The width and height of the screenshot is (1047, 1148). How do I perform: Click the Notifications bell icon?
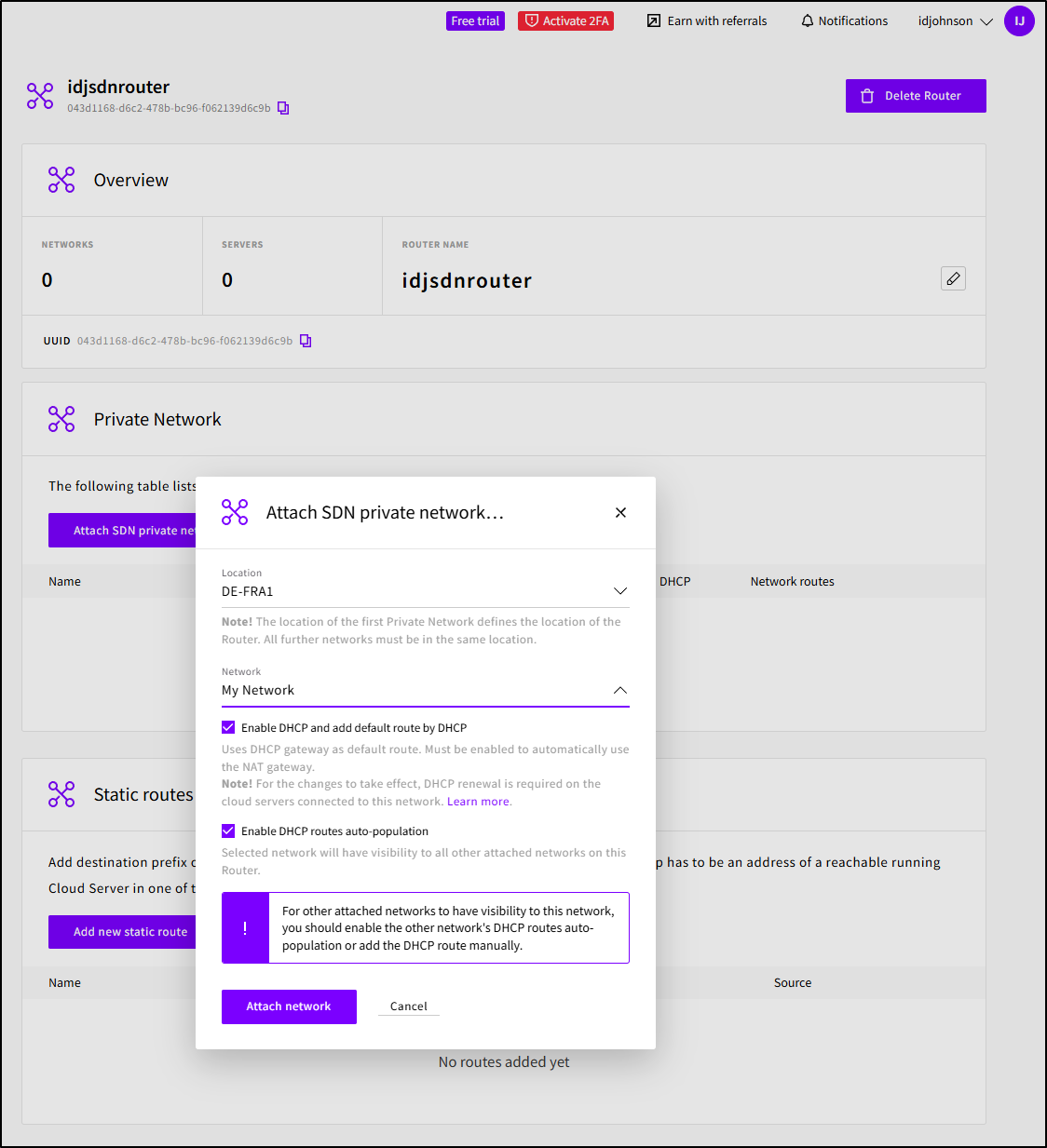(x=807, y=20)
